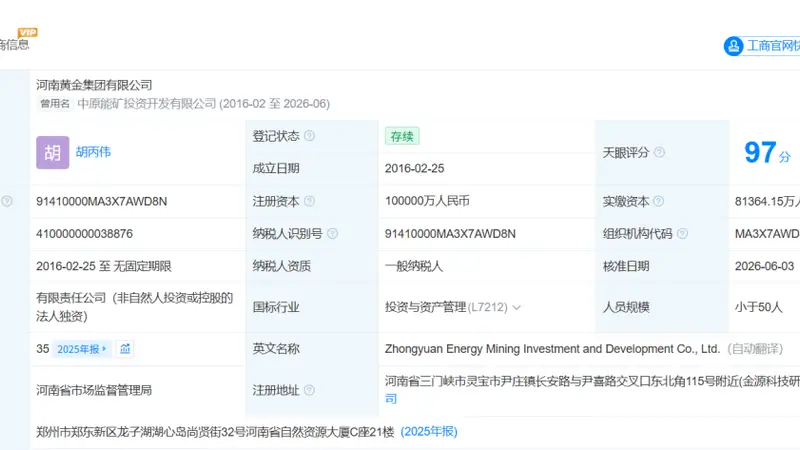
Task: Select the 一般纳税人 value
Action: [414, 266]
